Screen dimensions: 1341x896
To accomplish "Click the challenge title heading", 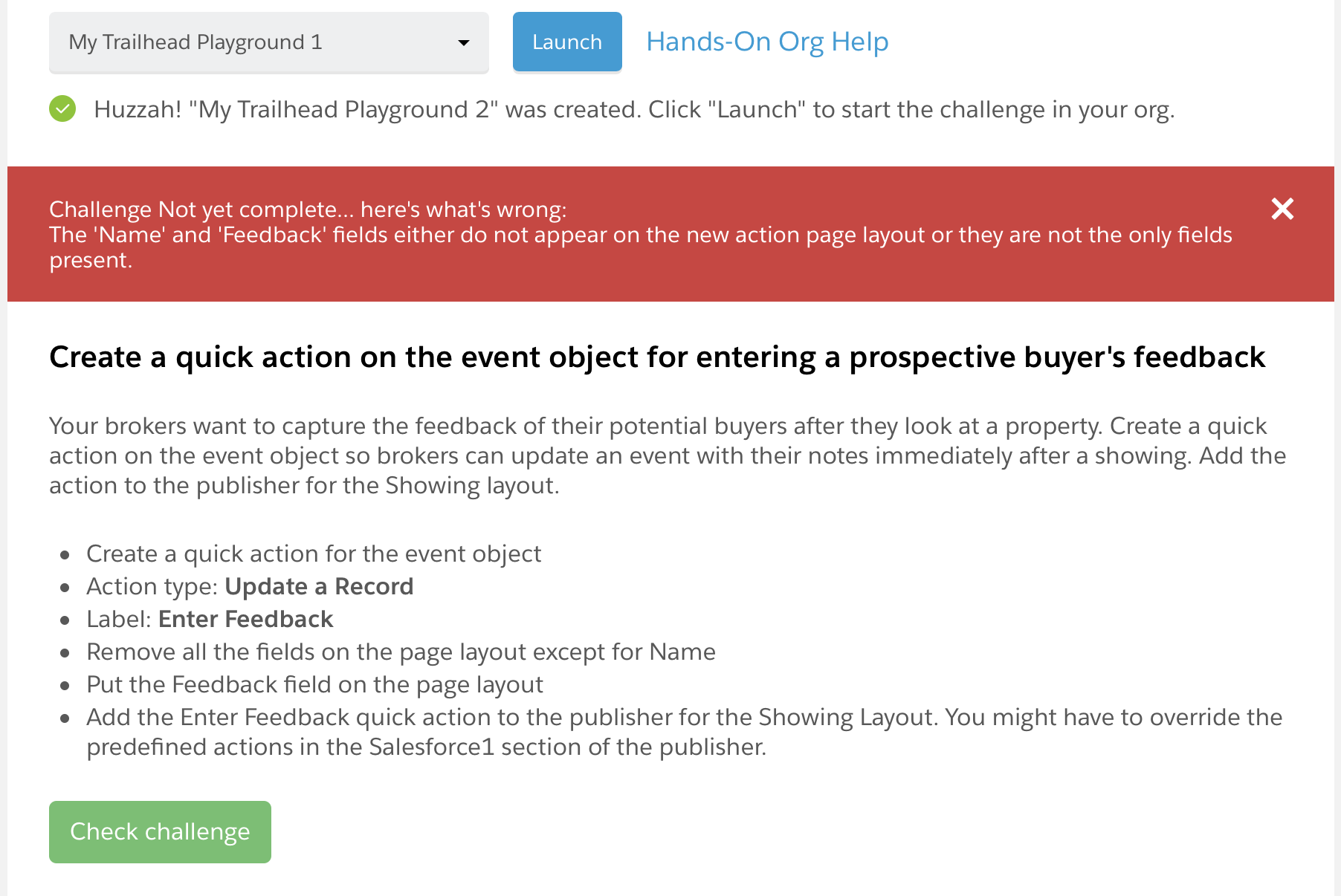I will (x=656, y=357).
